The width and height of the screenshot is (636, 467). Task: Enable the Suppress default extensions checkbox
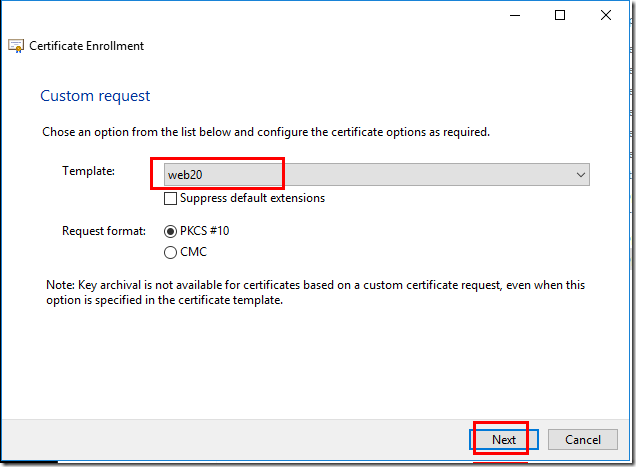coord(171,198)
